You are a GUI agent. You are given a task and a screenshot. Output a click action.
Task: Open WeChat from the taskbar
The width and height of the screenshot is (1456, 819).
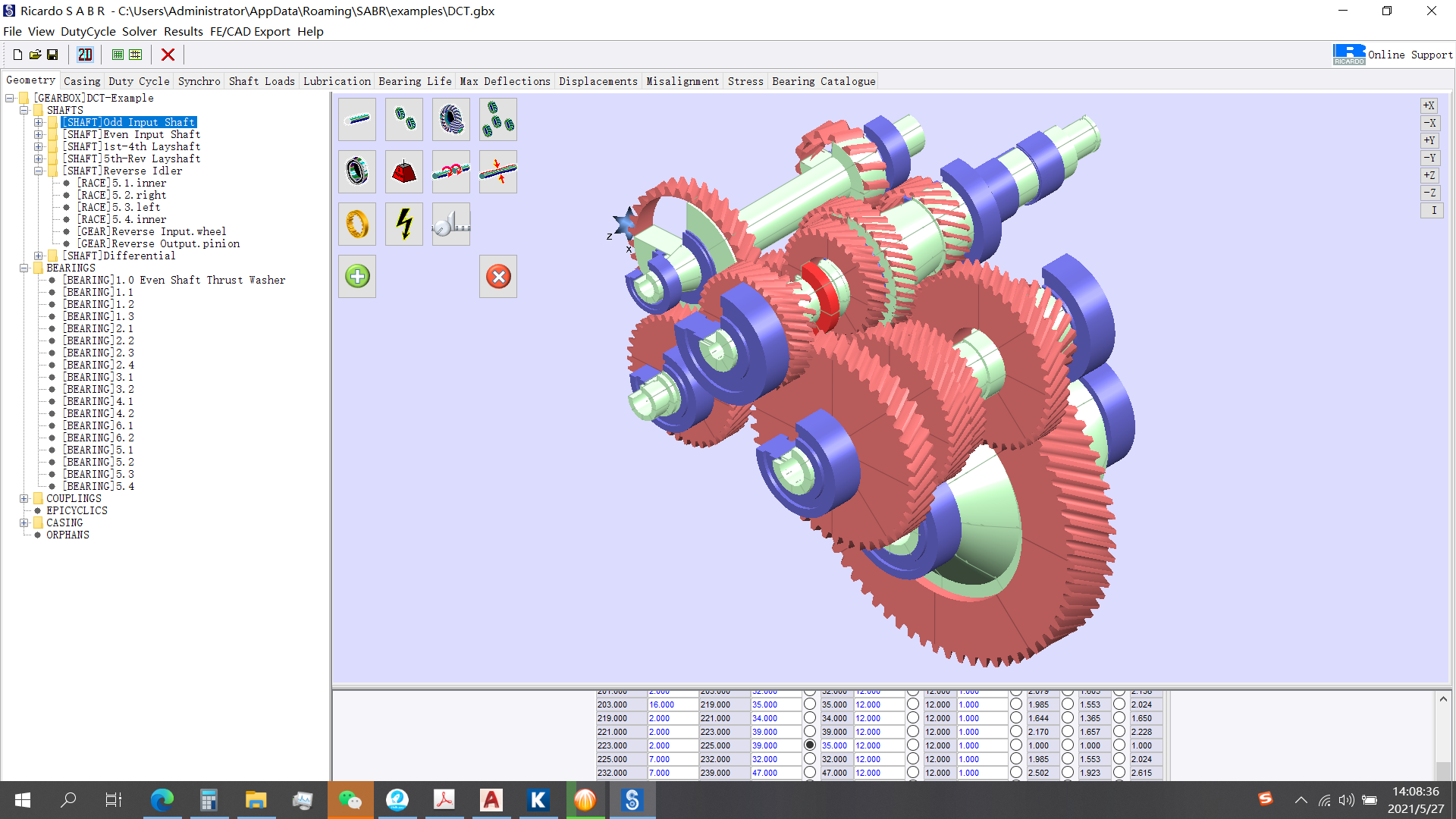tap(350, 800)
